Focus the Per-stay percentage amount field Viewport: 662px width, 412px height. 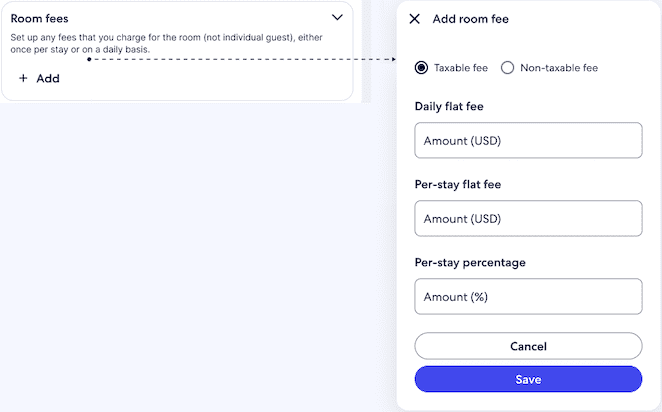pyautogui.click(x=528, y=297)
